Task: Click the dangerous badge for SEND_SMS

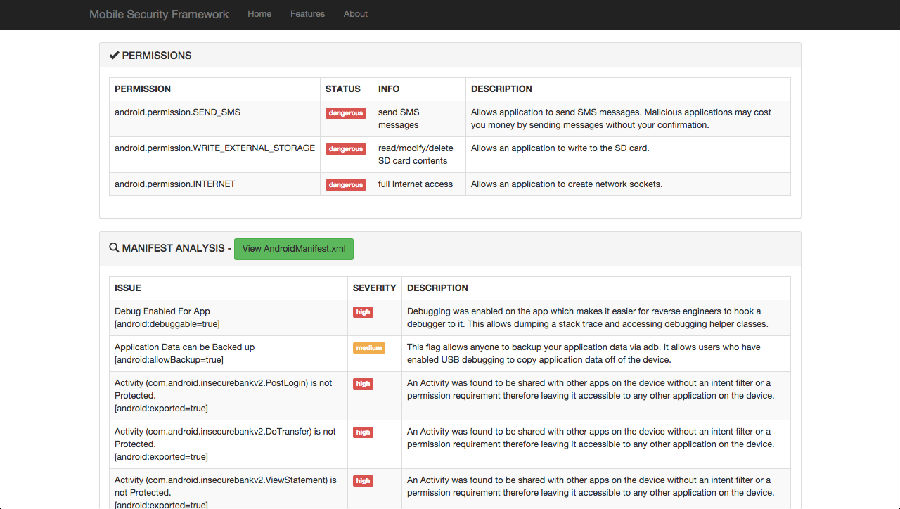Action: pyautogui.click(x=346, y=113)
